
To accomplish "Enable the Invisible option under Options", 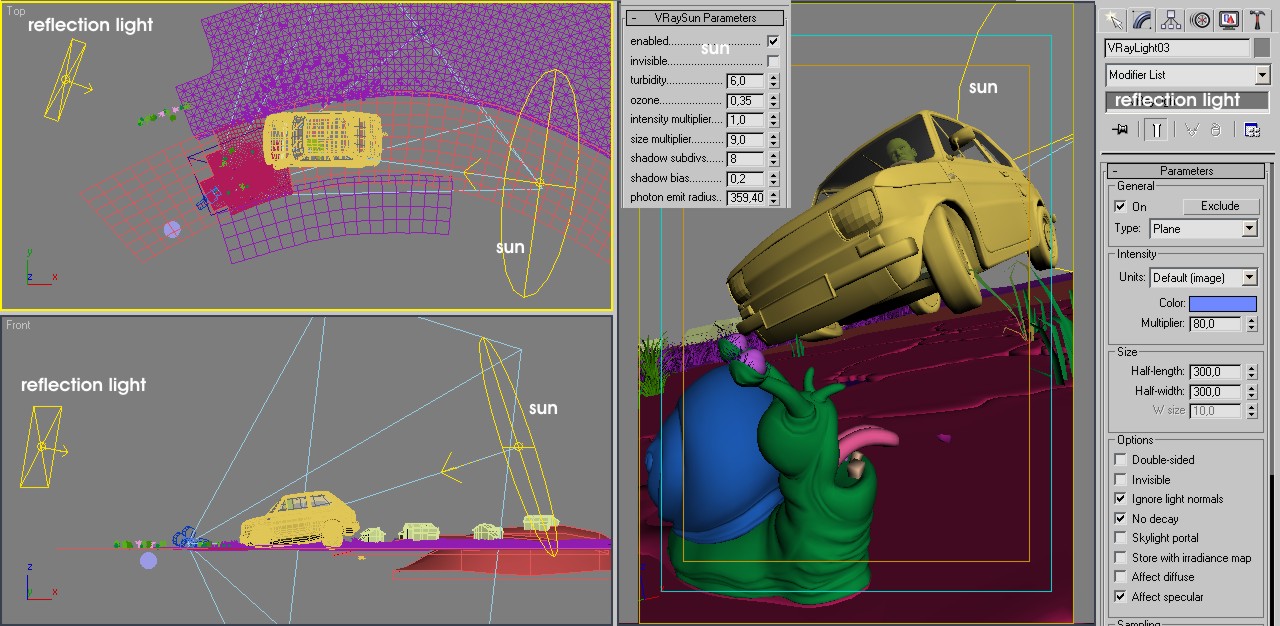I will [x=1120, y=480].
